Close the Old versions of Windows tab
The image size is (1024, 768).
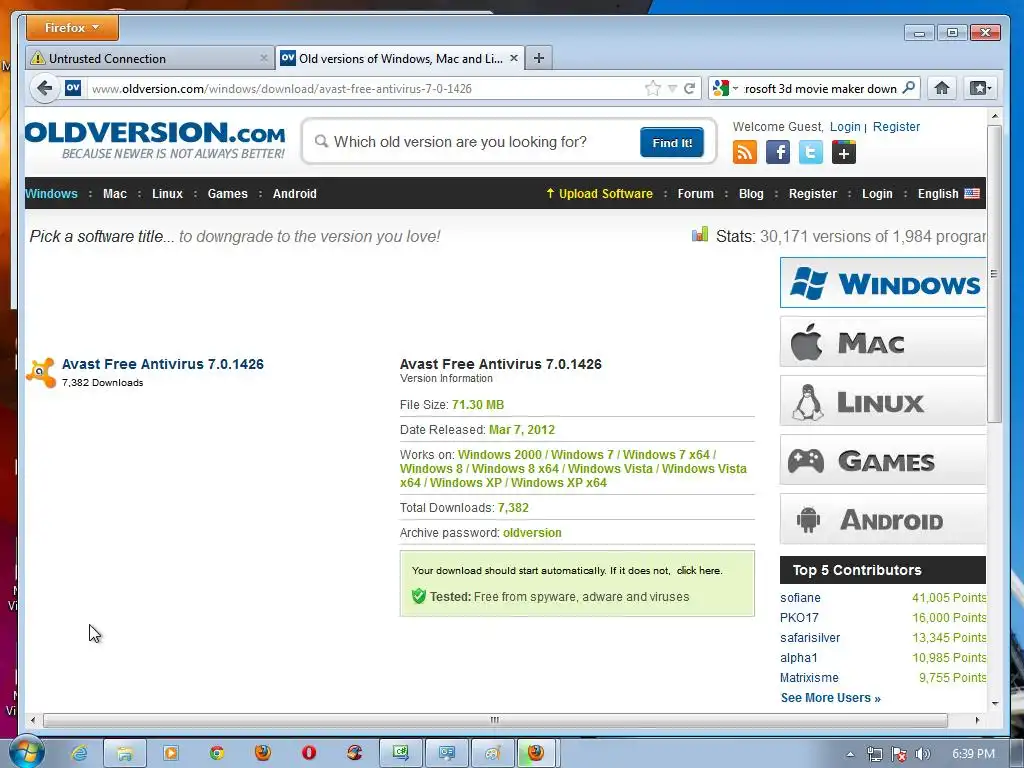(x=514, y=58)
